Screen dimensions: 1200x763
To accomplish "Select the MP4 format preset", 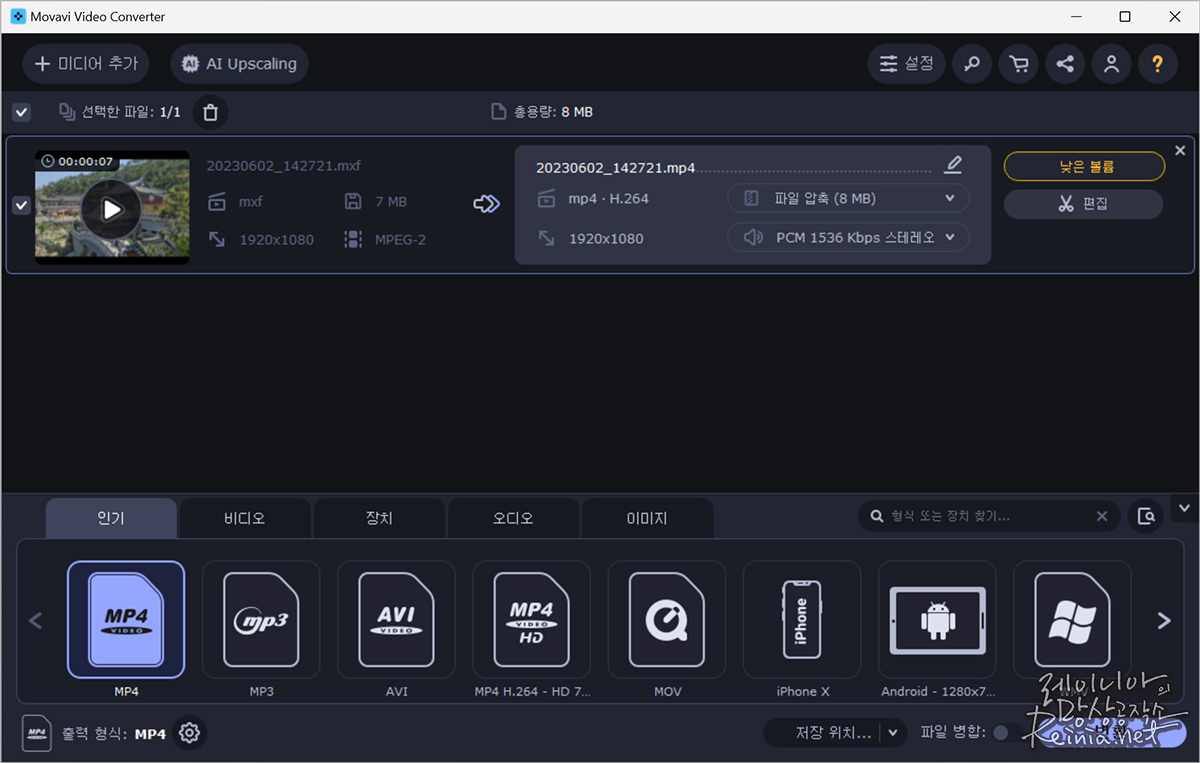I will pos(126,620).
